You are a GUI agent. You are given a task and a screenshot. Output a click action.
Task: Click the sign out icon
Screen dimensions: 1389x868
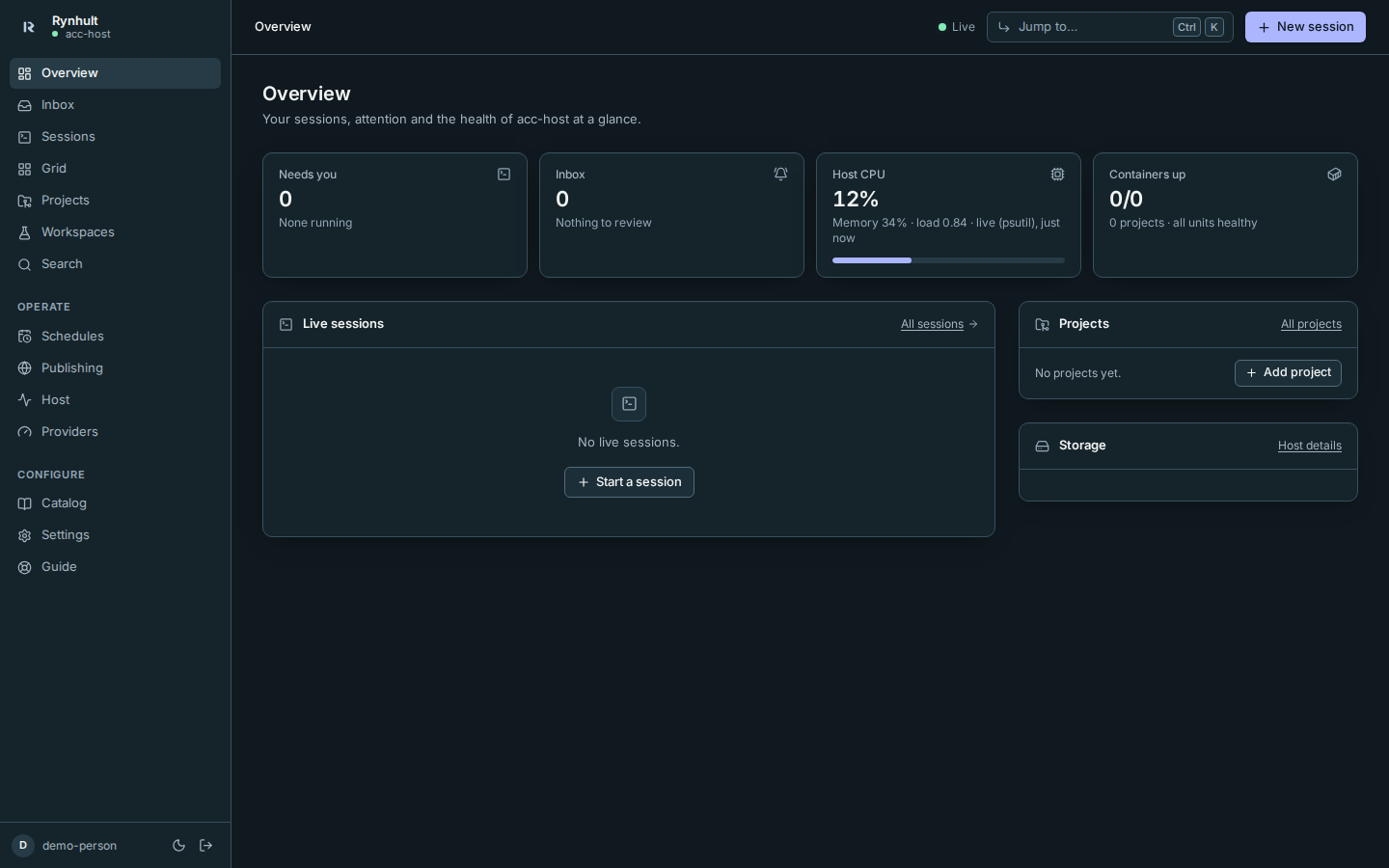point(205,846)
